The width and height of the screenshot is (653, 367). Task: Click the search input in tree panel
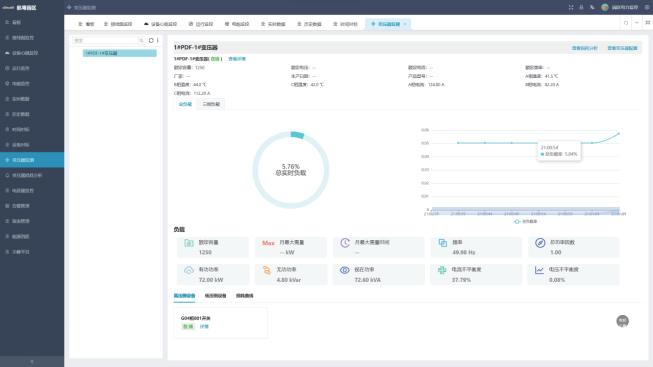(105, 40)
